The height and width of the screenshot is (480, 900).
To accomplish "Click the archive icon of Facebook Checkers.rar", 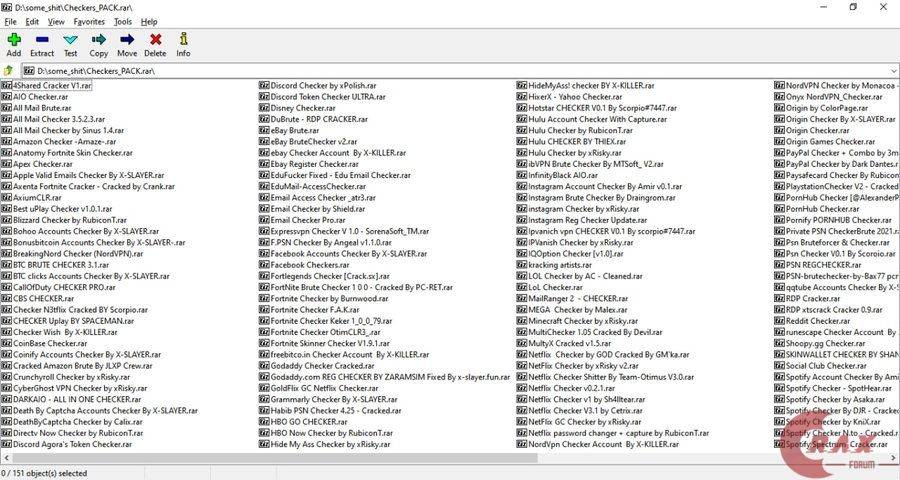I will 264,265.
